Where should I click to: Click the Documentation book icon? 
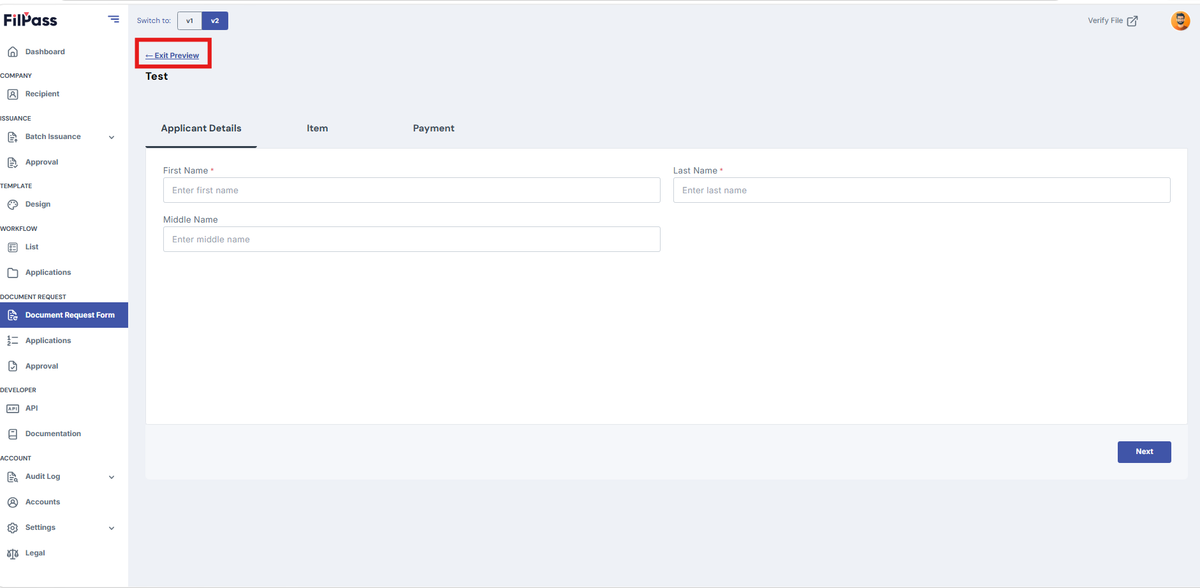tap(13, 434)
